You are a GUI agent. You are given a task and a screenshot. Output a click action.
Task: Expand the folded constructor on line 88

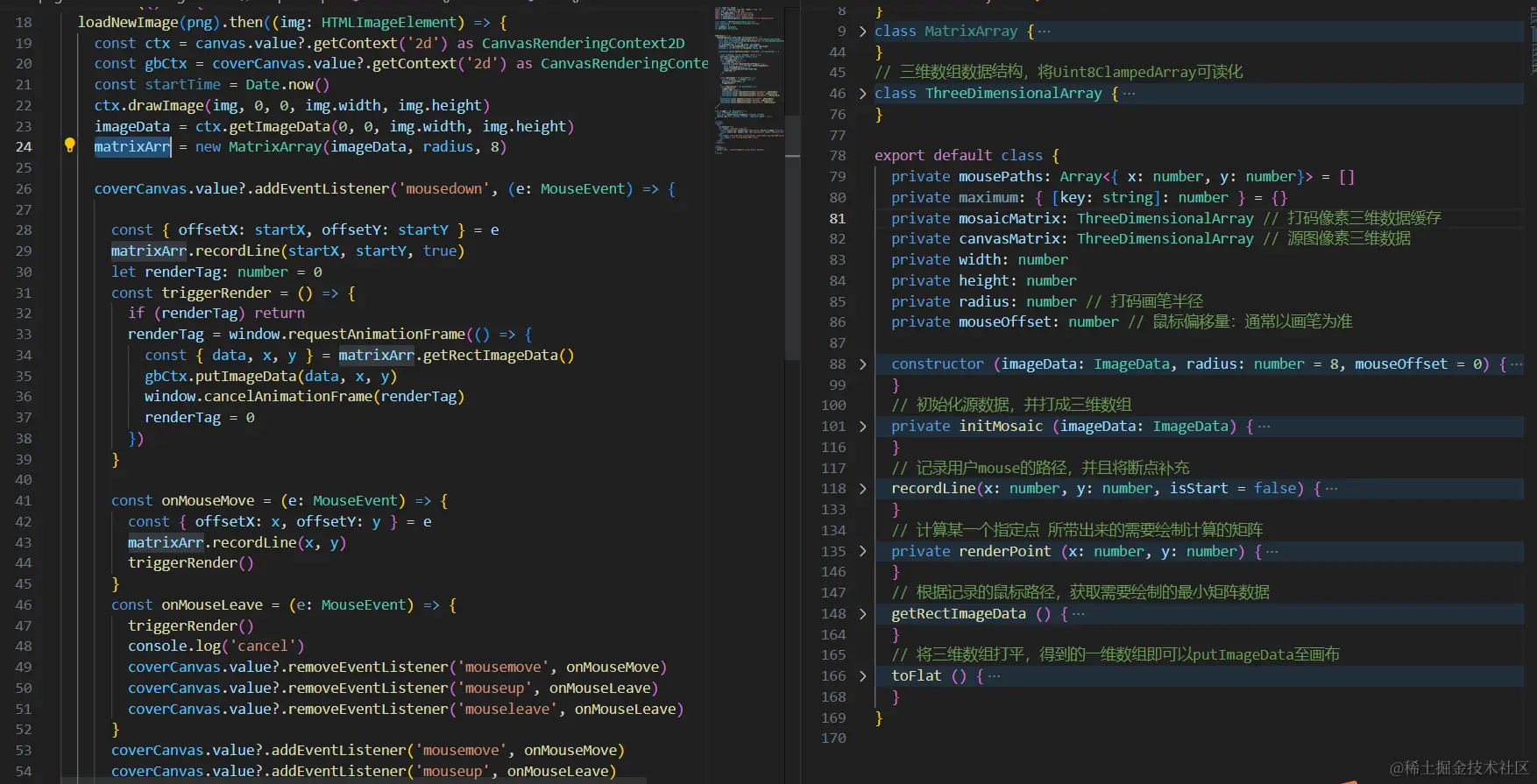pyautogui.click(x=862, y=364)
